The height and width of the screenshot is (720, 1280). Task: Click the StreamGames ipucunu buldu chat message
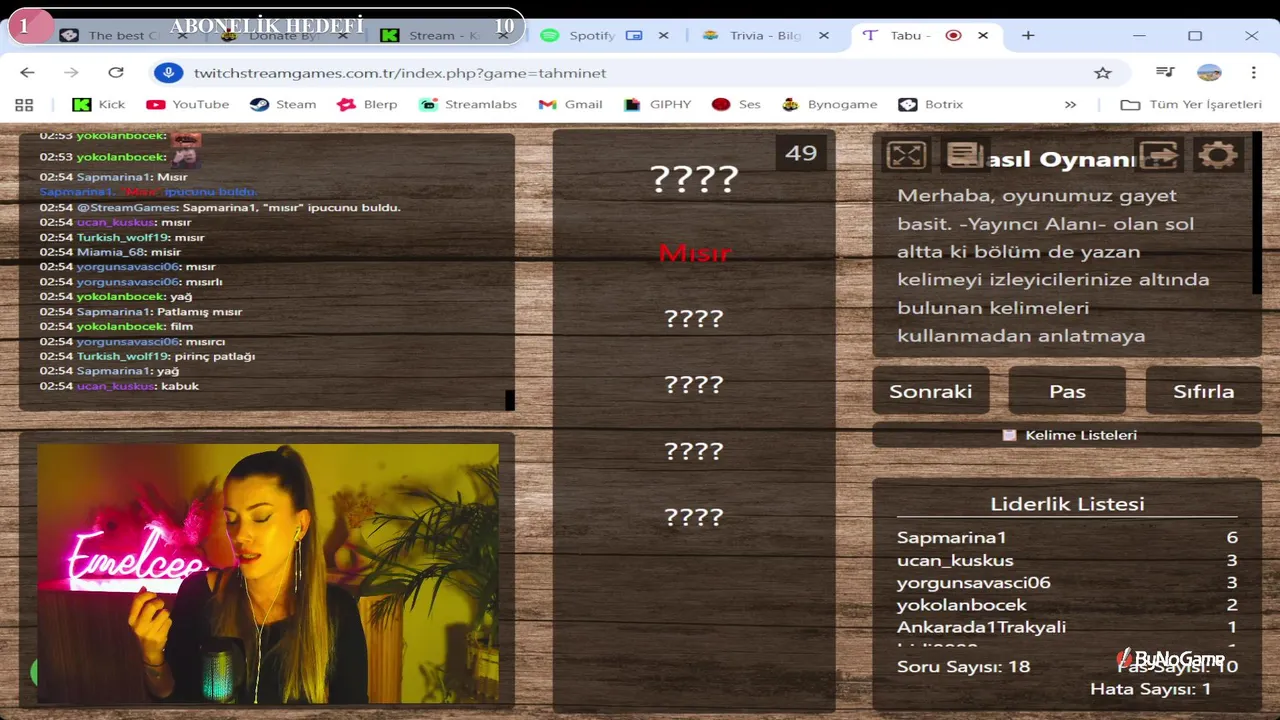click(220, 207)
